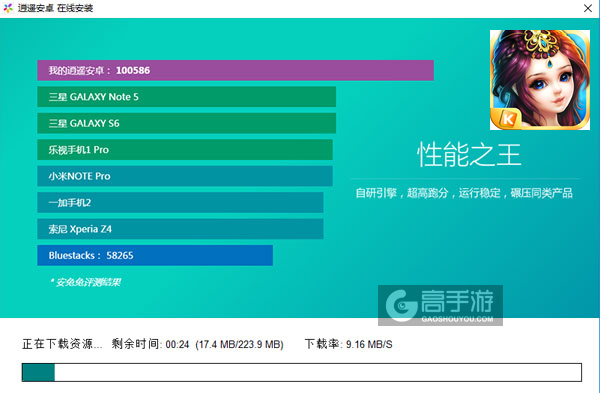
Task: Click the installer logo icon in title bar
Action: point(8,8)
